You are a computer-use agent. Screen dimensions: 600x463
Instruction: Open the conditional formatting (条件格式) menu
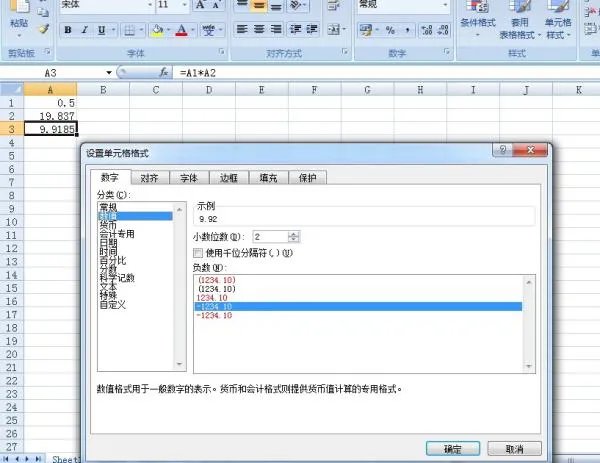coord(478,19)
